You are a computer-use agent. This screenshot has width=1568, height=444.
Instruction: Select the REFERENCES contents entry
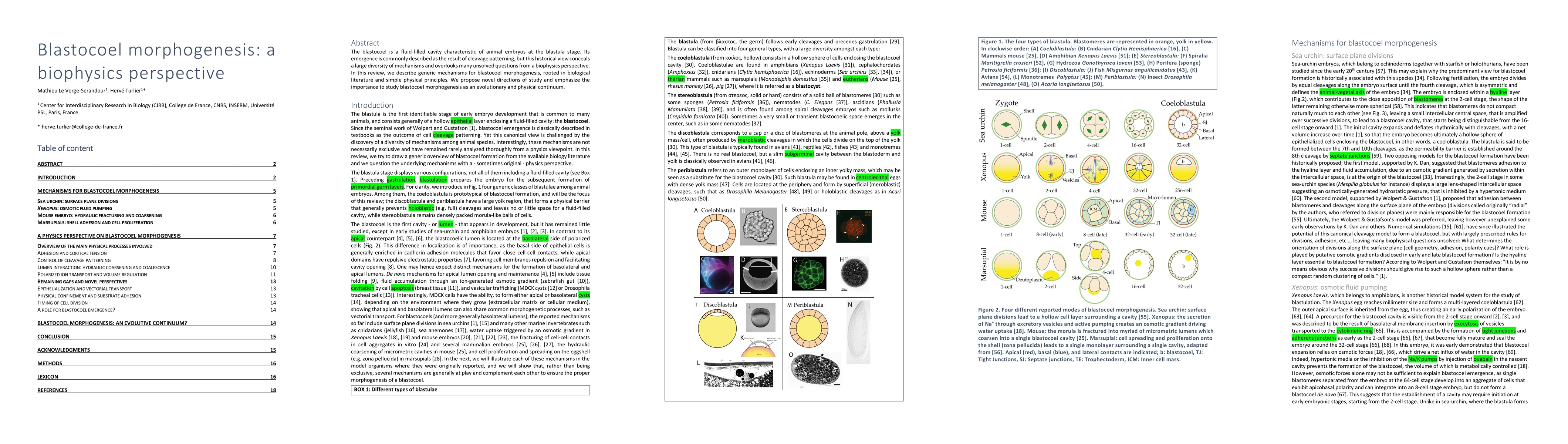click(53, 390)
